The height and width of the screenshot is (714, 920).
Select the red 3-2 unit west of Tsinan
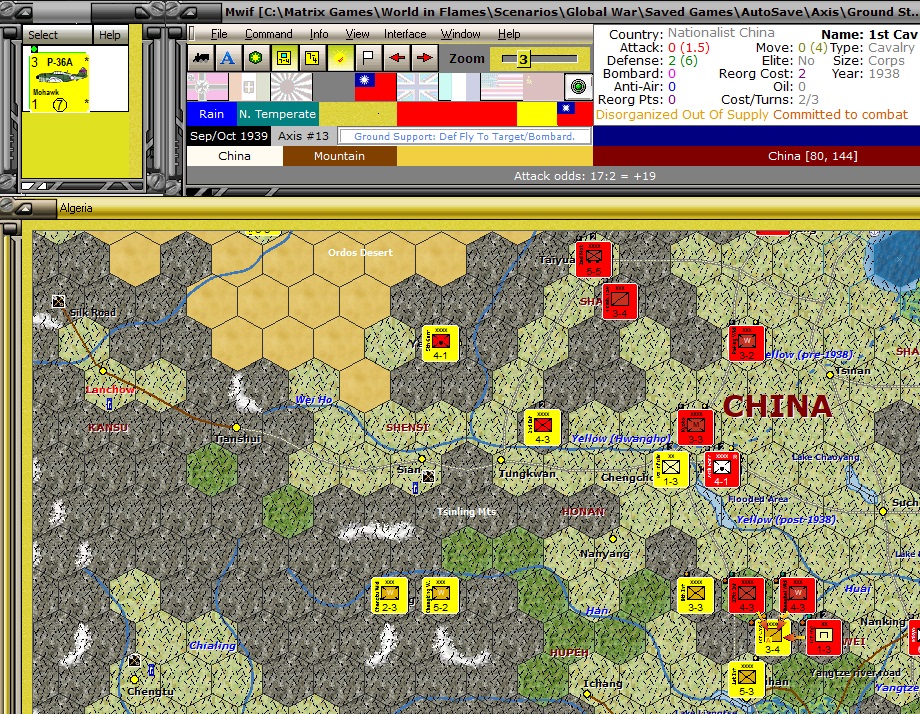pyautogui.click(x=746, y=343)
